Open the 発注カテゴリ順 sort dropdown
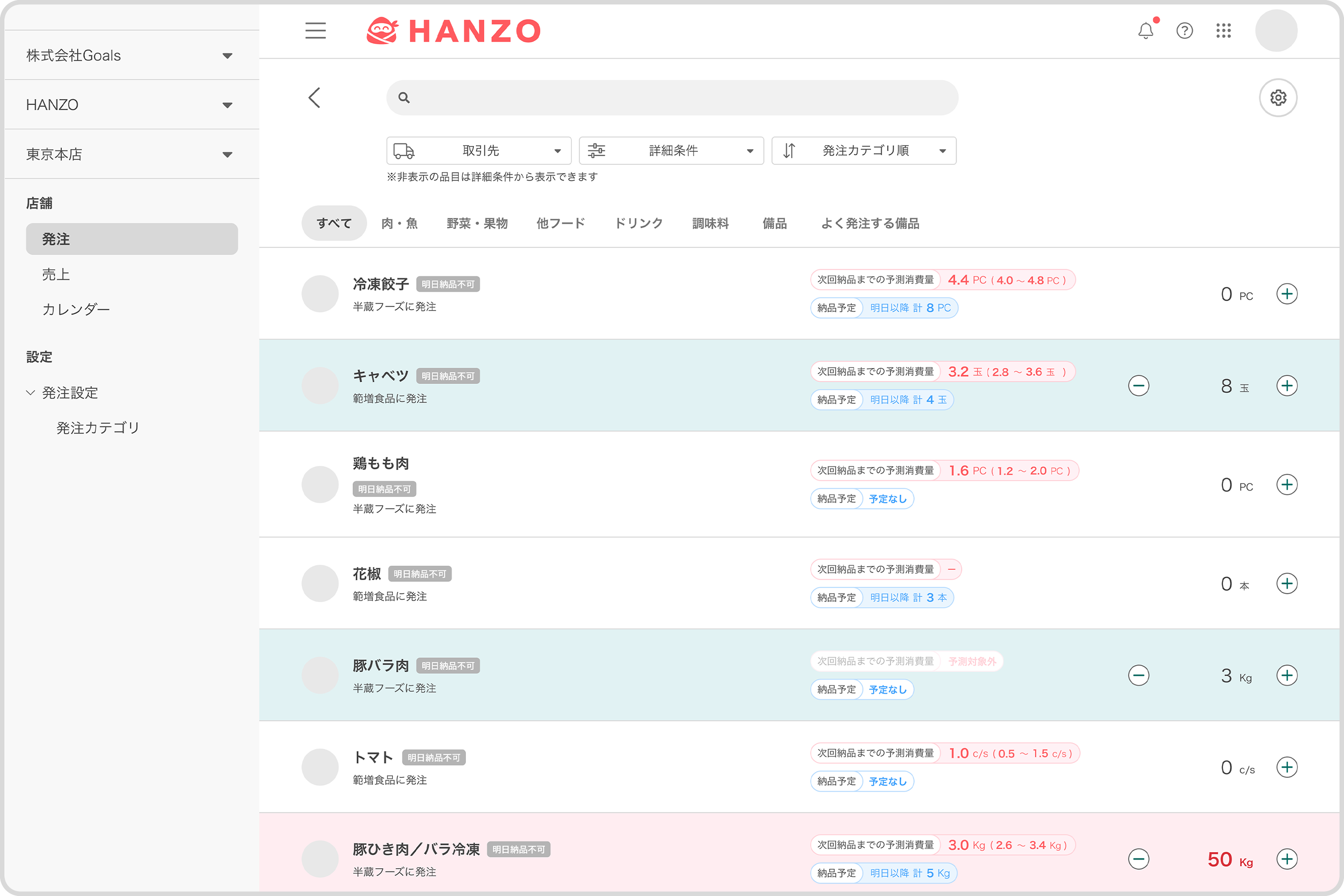Screen dimensions: 1344x896 pos(863,151)
